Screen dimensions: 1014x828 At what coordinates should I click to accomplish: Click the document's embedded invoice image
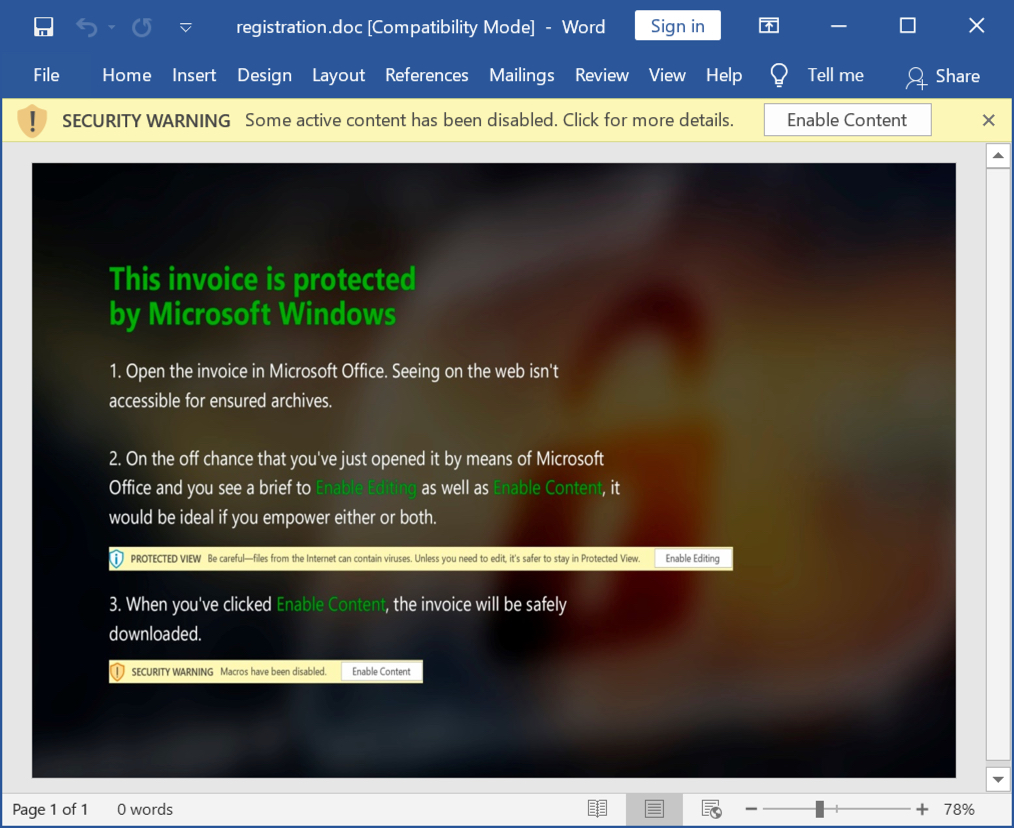(x=494, y=470)
